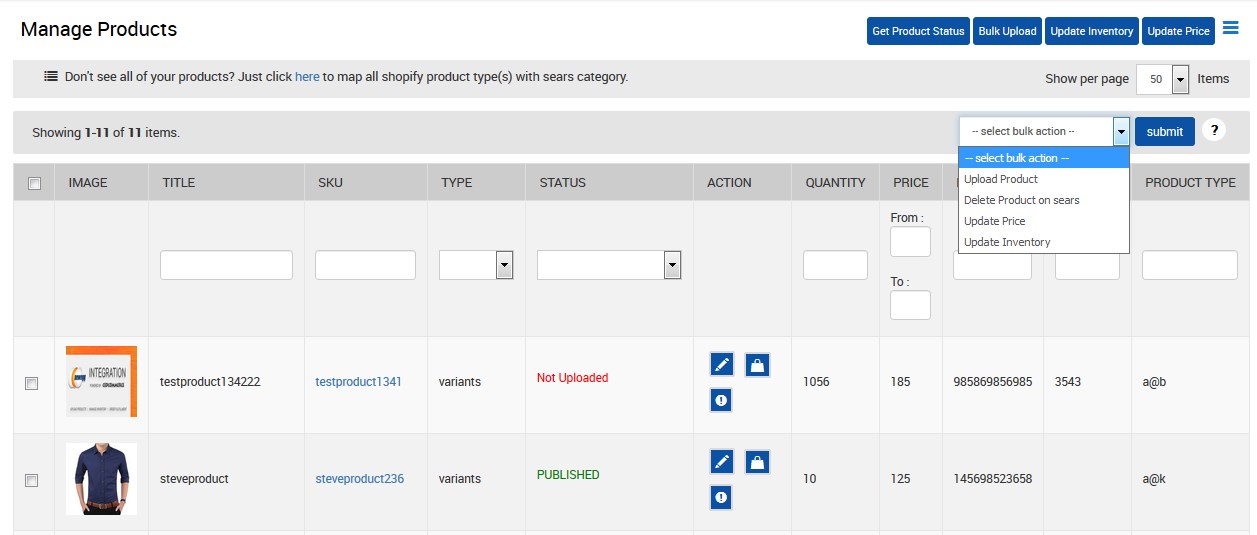Viewport: 1257px width, 535px height.
Task: Sort by the SKU column header
Action: point(330,183)
